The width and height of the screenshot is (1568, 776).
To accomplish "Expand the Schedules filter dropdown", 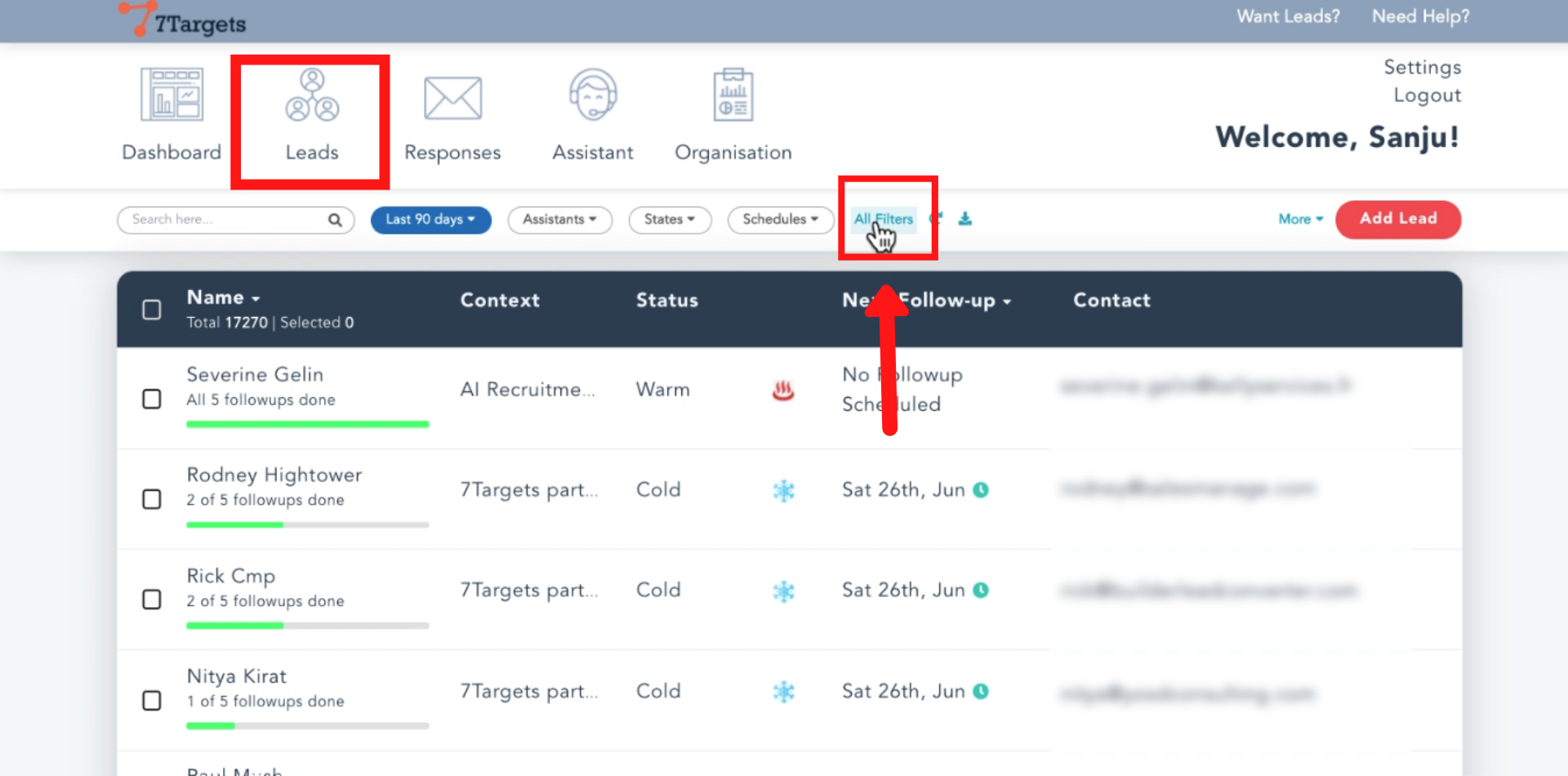I will click(x=780, y=220).
